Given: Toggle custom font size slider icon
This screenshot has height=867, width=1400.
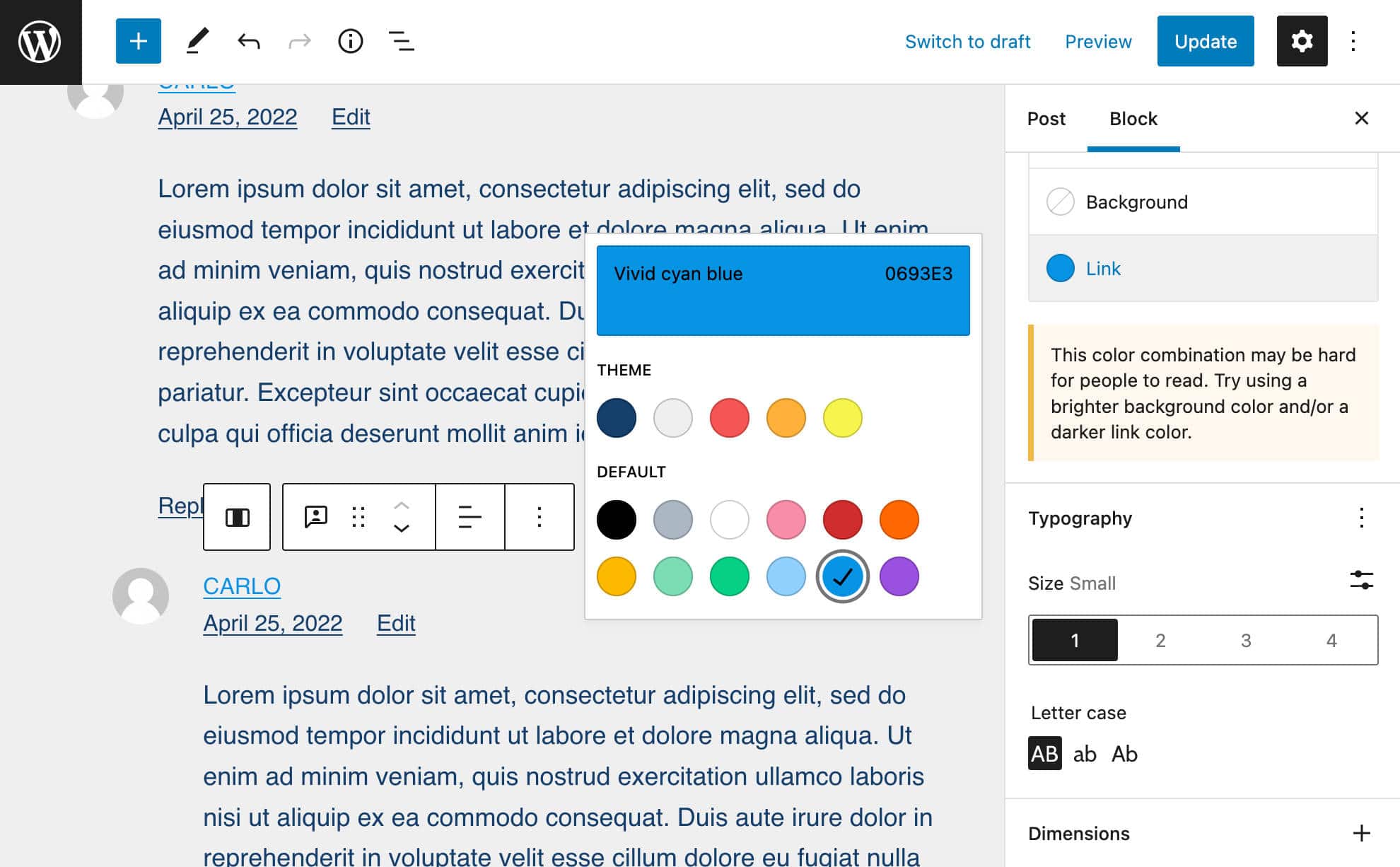Looking at the screenshot, I should click(1362, 581).
